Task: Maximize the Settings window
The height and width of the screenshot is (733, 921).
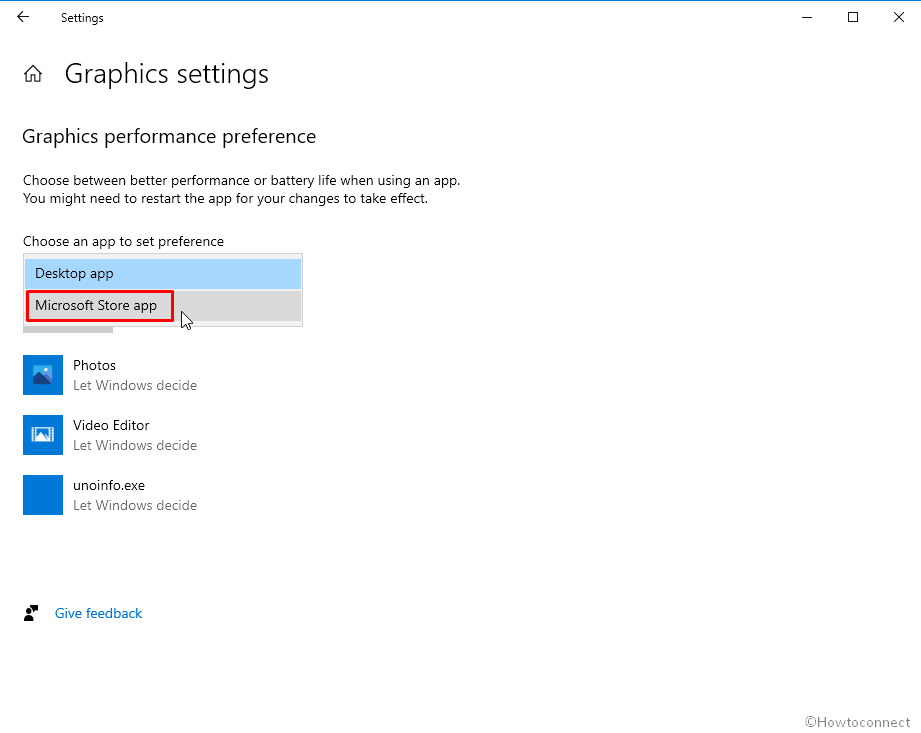Action: pos(853,17)
